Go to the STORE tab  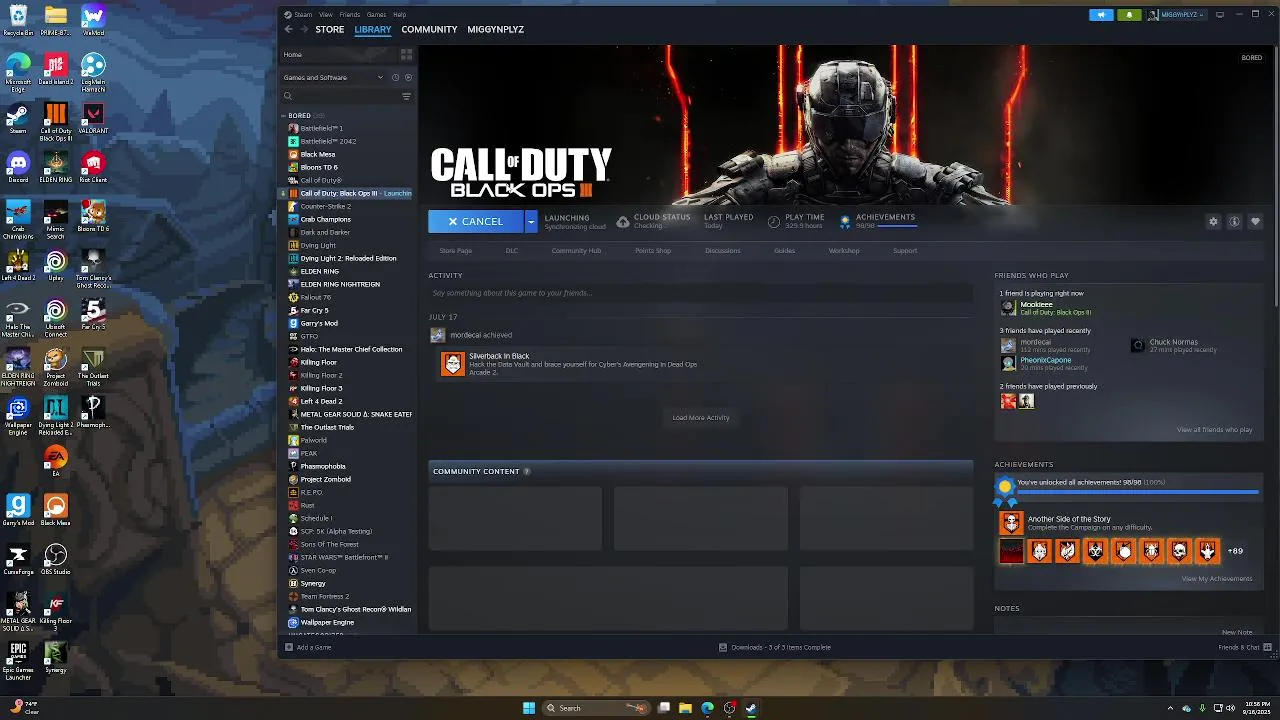coord(330,30)
